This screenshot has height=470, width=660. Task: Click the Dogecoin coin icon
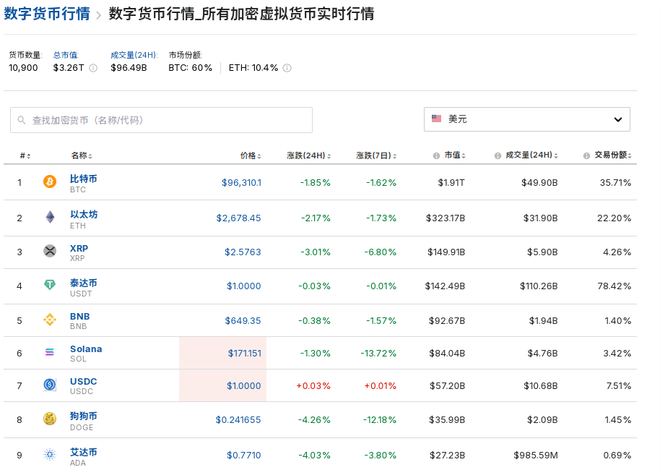click(50, 420)
